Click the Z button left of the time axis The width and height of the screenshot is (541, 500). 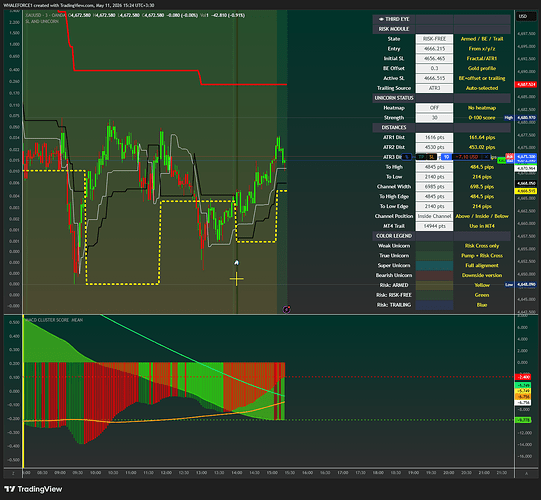coord(13,473)
